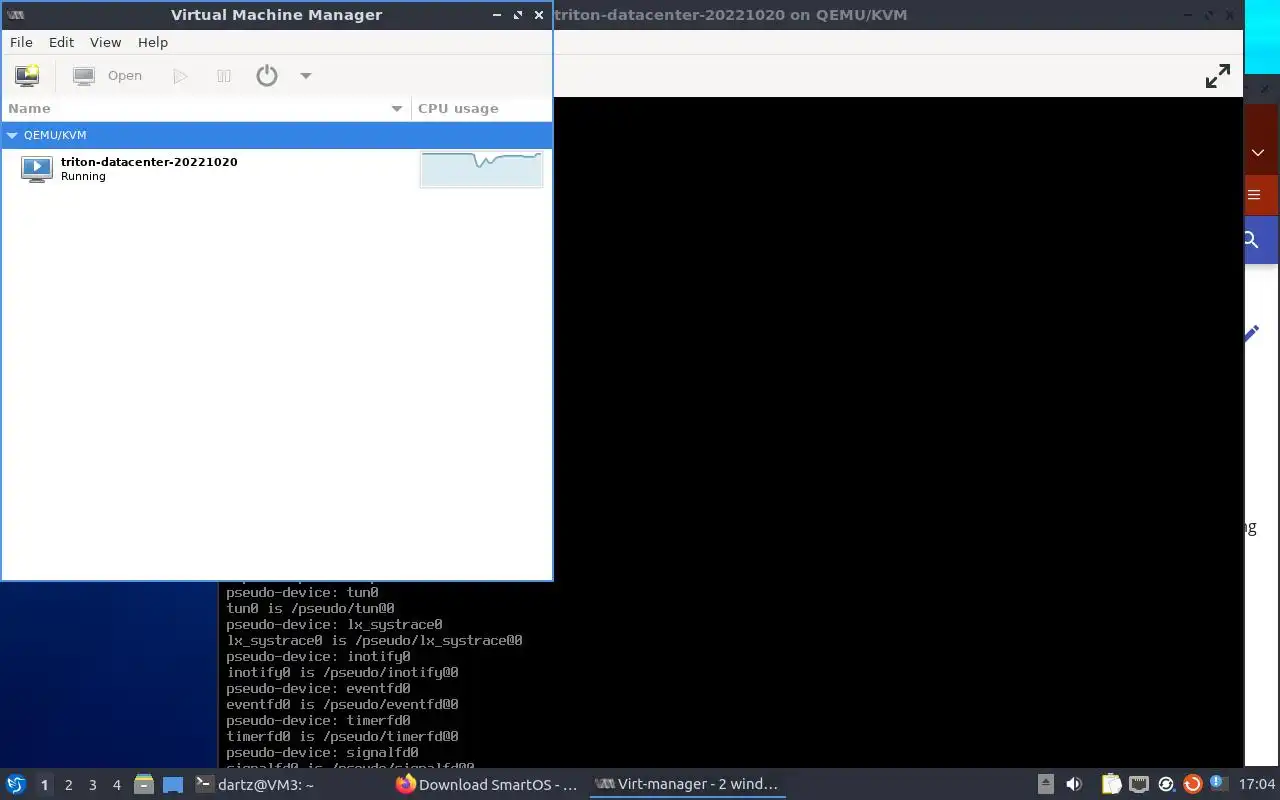The height and width of the screenshot is (800, 1280).
Task: Click 'pseudo-device: inotify0' line in the console
Action: 318,656
